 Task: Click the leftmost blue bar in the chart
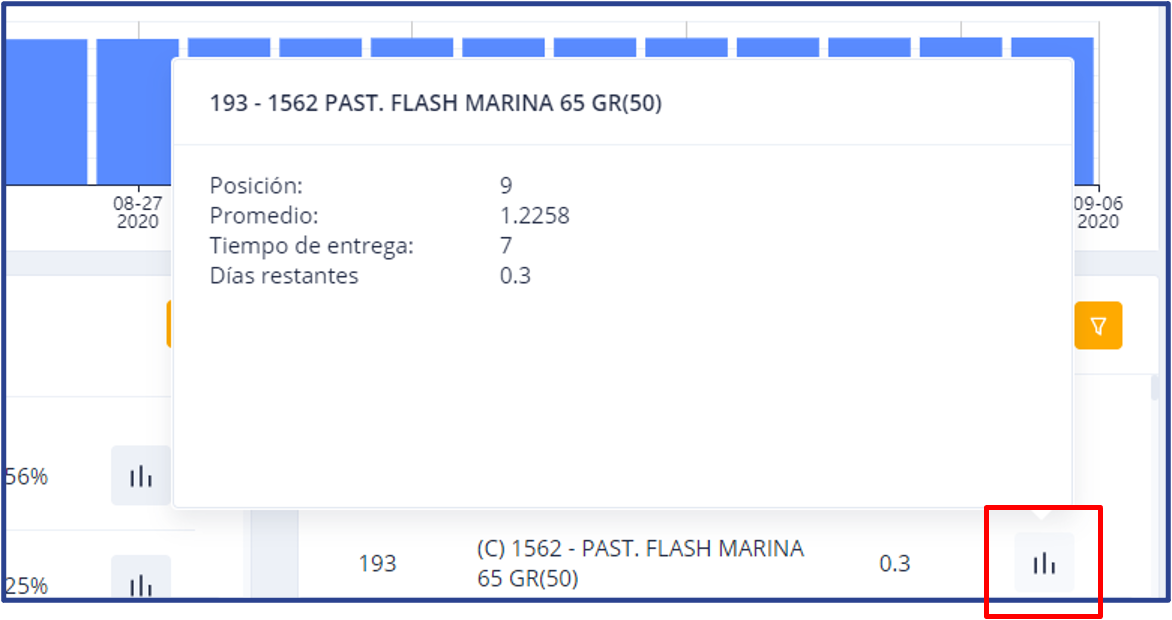pyautogui.click(x=43, y=110)
